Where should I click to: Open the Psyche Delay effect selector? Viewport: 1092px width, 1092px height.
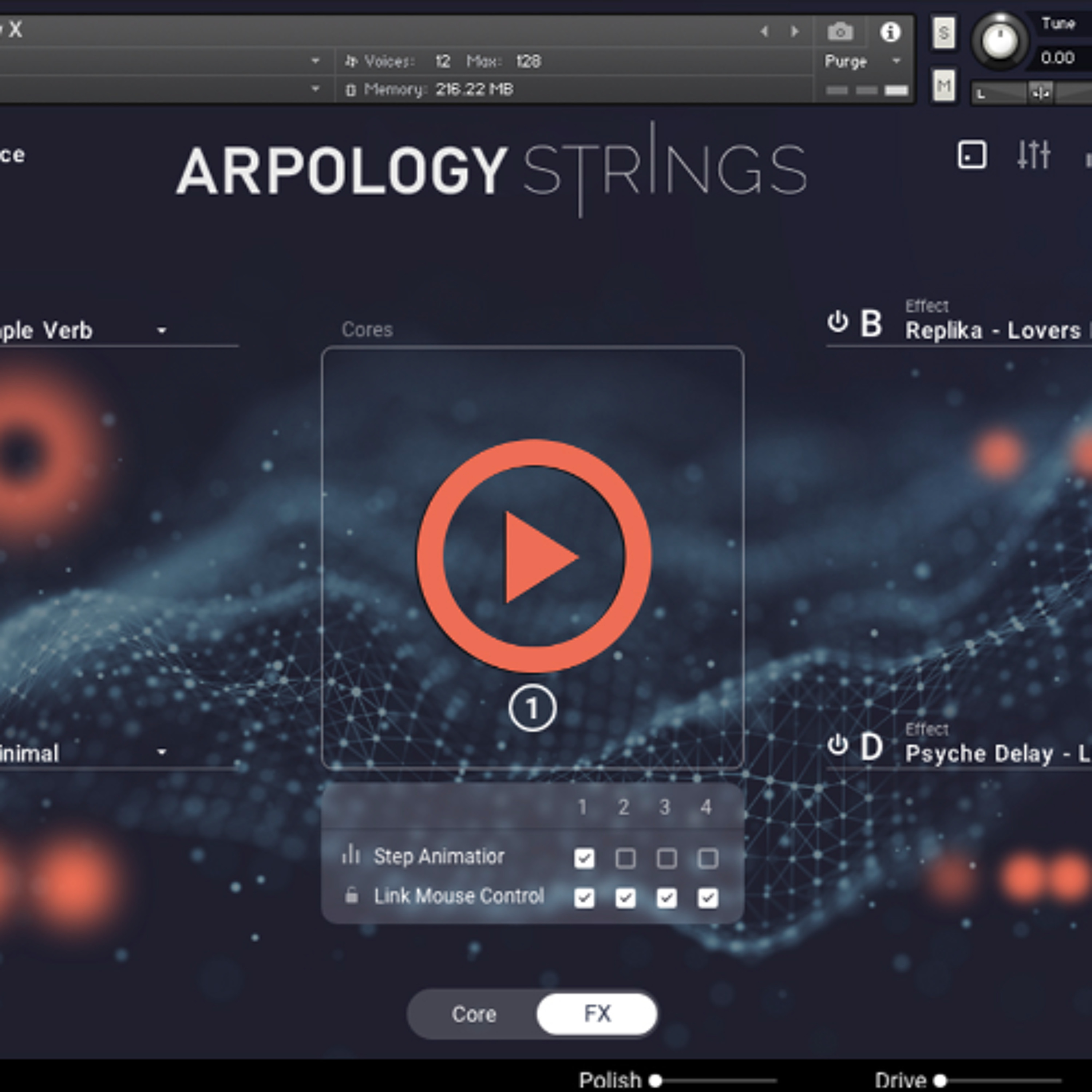click(x=998, y=753)
